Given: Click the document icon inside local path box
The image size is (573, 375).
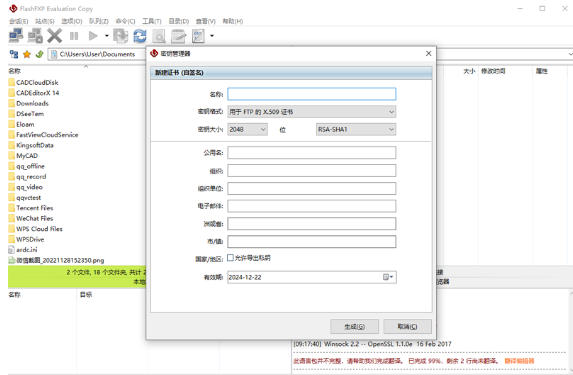Looking at the screenshot, I should click(x=54, y=54).
